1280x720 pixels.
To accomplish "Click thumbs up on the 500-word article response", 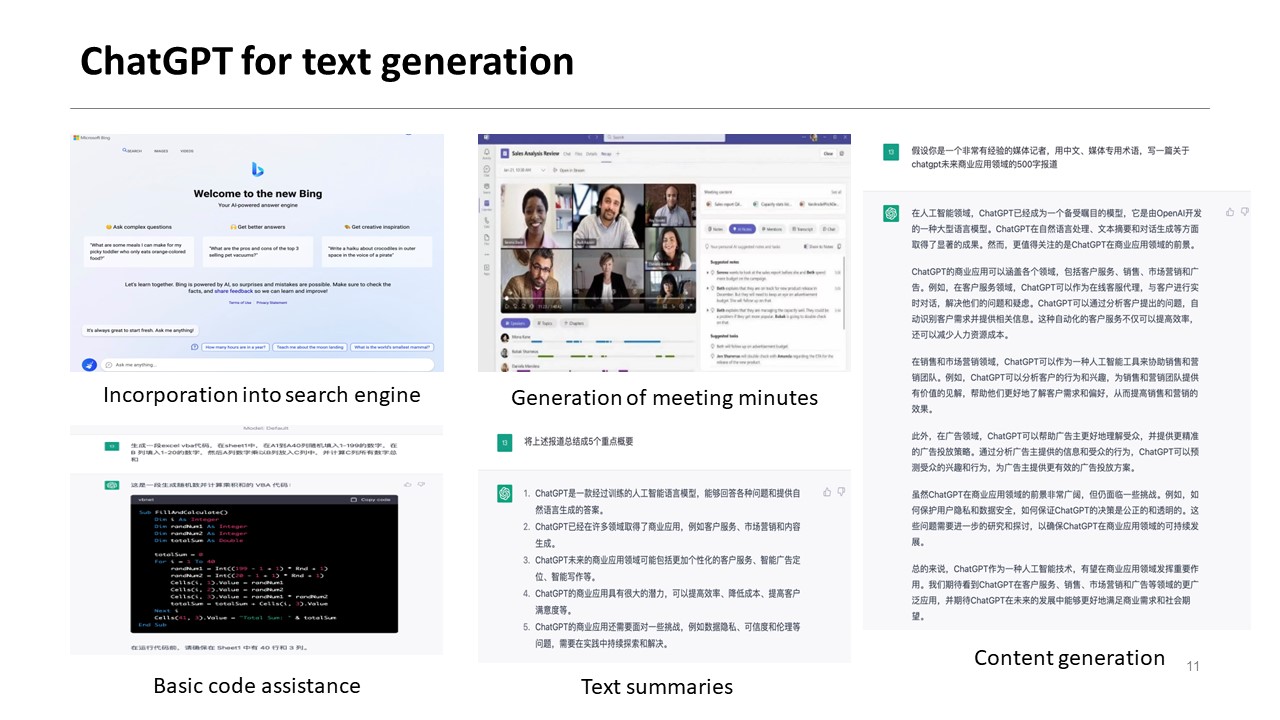I will pyautogui.click(x=1230, y=212).
